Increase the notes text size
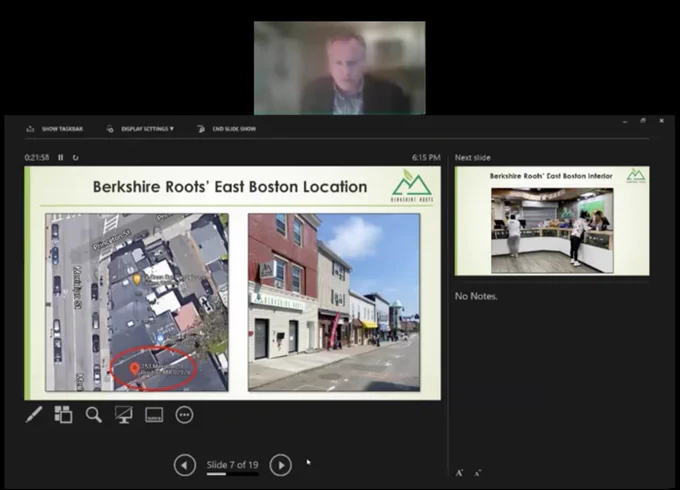Image resolution: width=680 pixels, height=490 pixels. pos(459,473)
